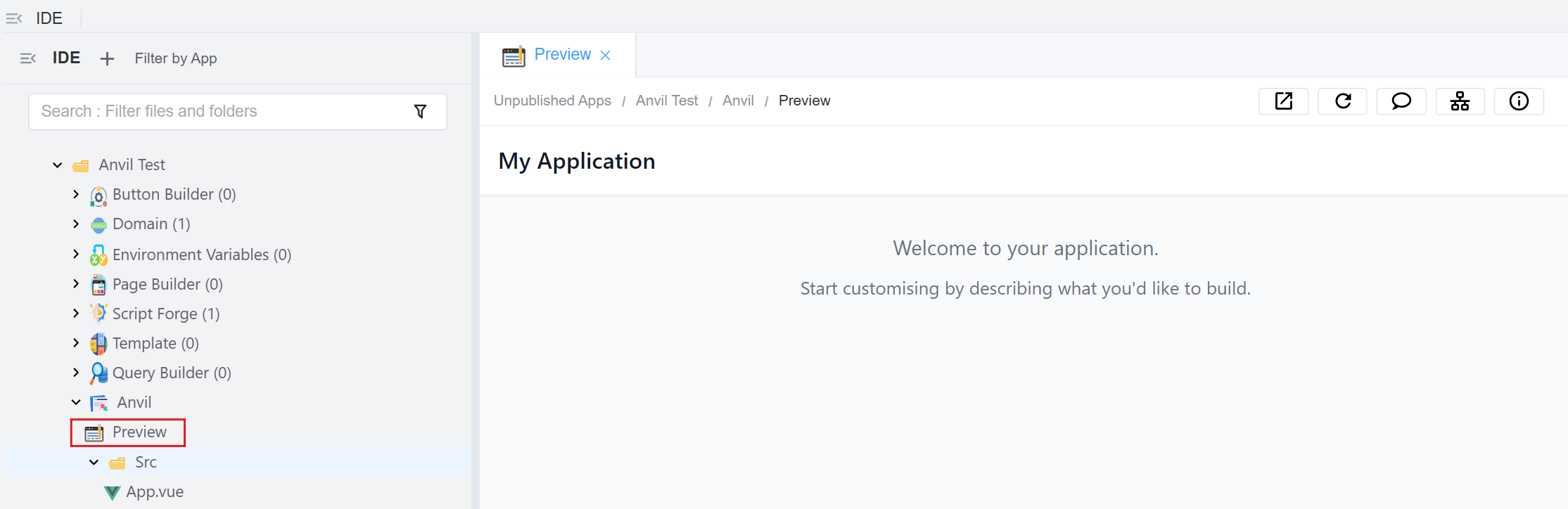The height and width of the screenshot is (509, 1568).
Task: Click Filter by App
Action: pos(176,59)
